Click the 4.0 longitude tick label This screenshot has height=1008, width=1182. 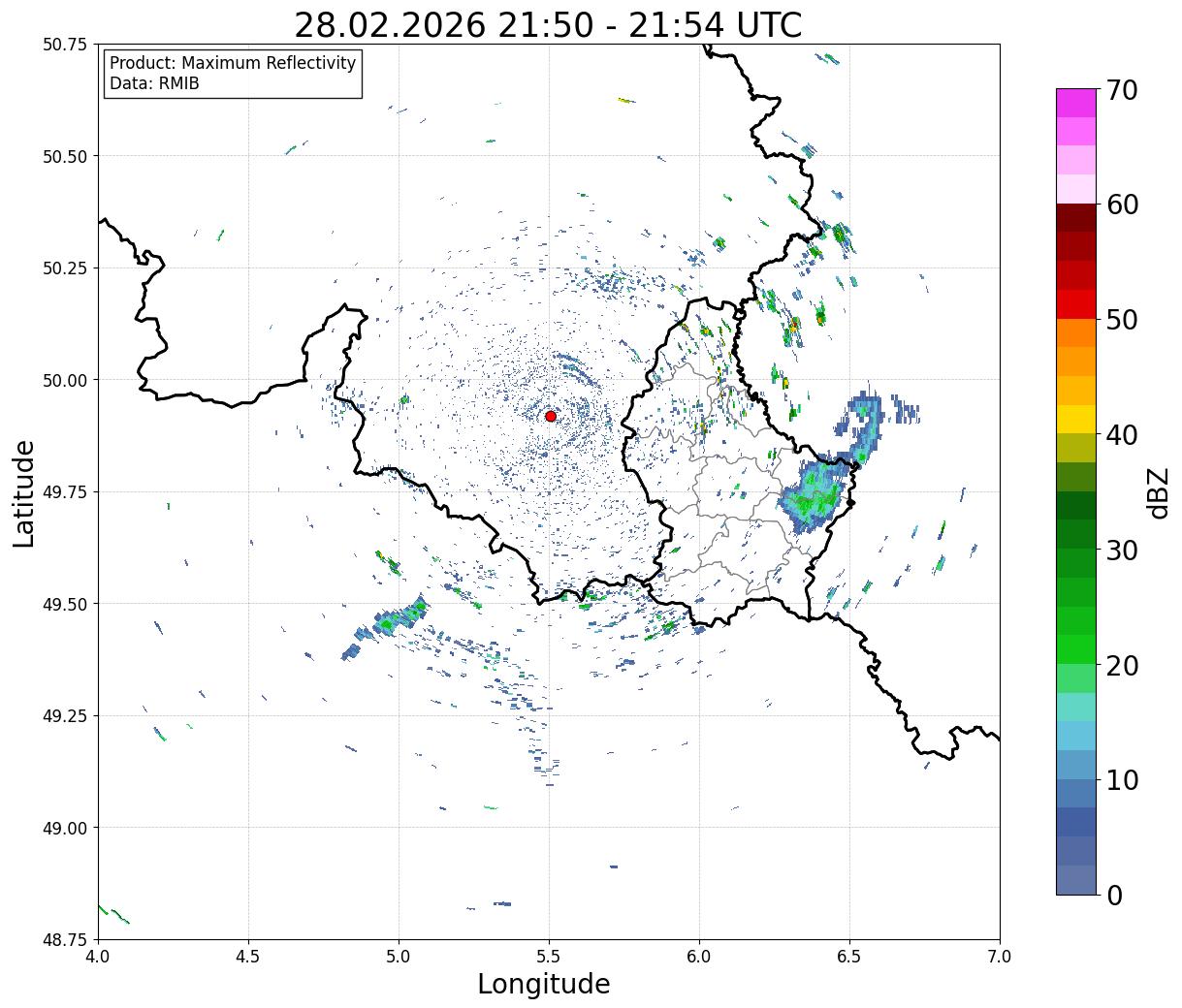(98, 956)
